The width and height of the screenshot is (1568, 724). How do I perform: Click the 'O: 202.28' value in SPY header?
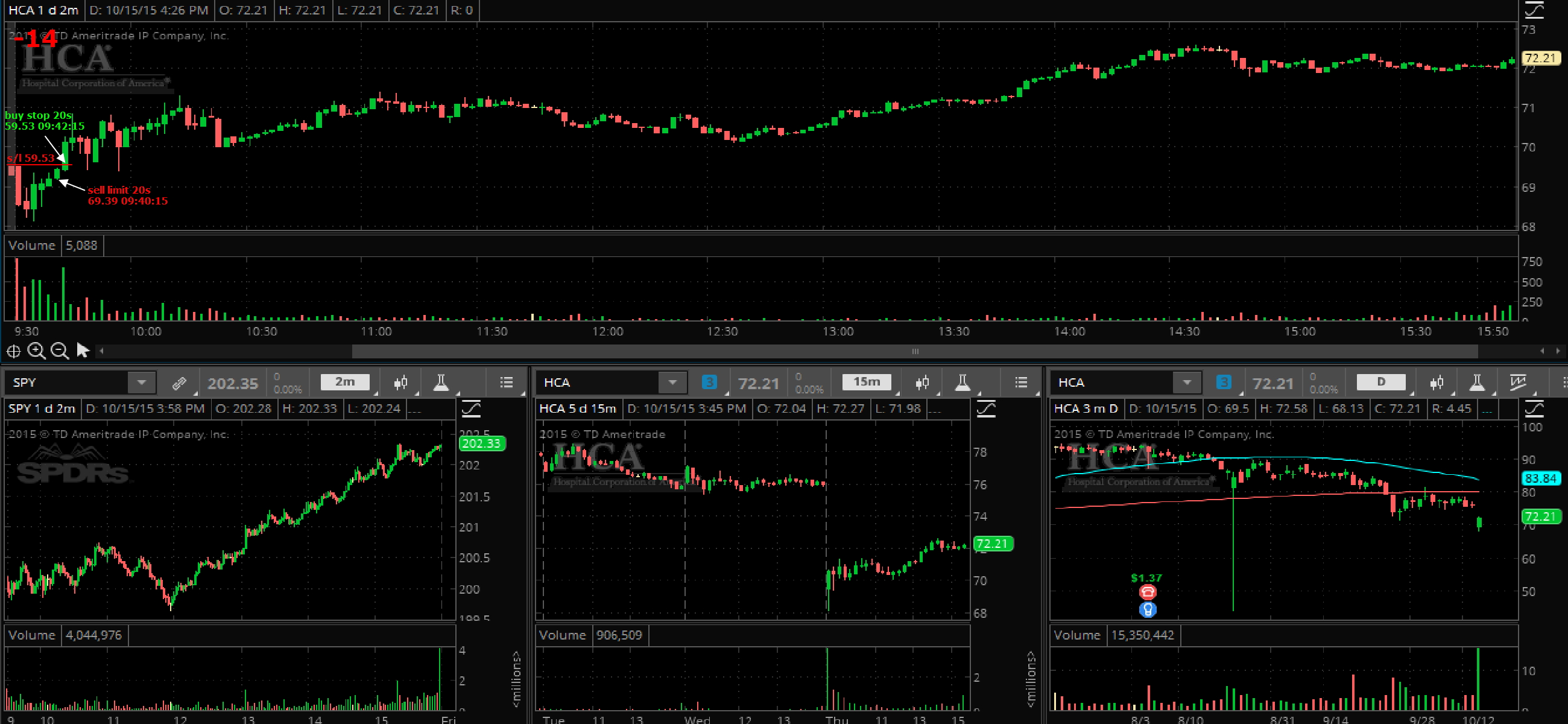click(x=244, y=408)
